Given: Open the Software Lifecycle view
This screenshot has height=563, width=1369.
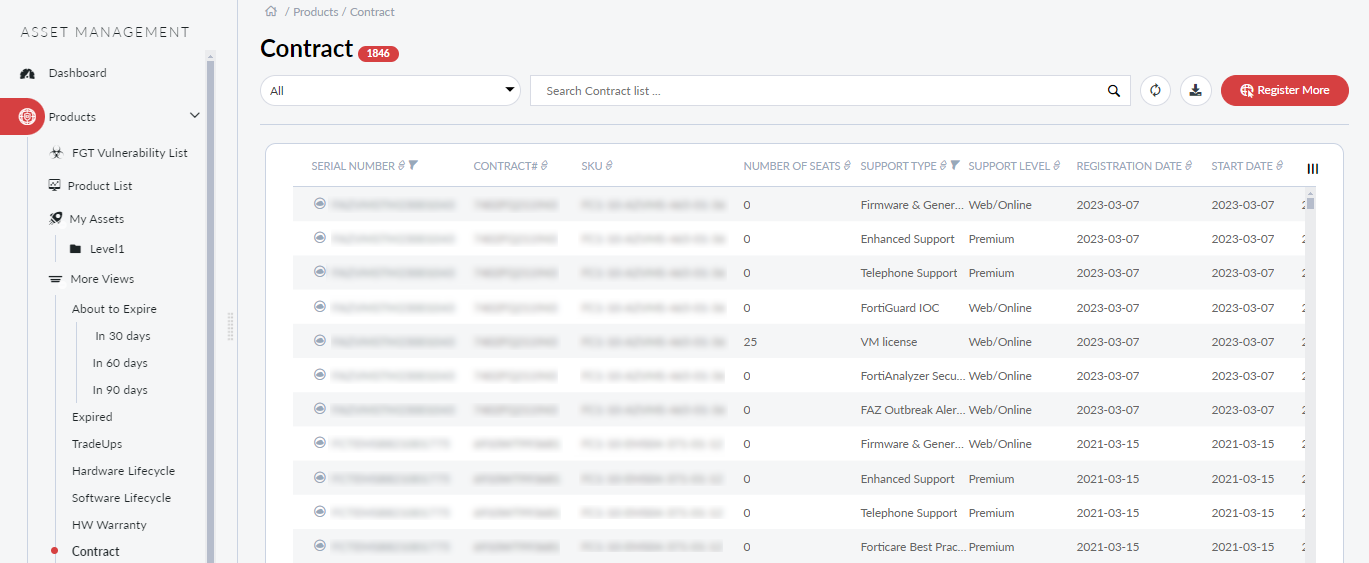Looking at the screenshot, I should point(121,498).
